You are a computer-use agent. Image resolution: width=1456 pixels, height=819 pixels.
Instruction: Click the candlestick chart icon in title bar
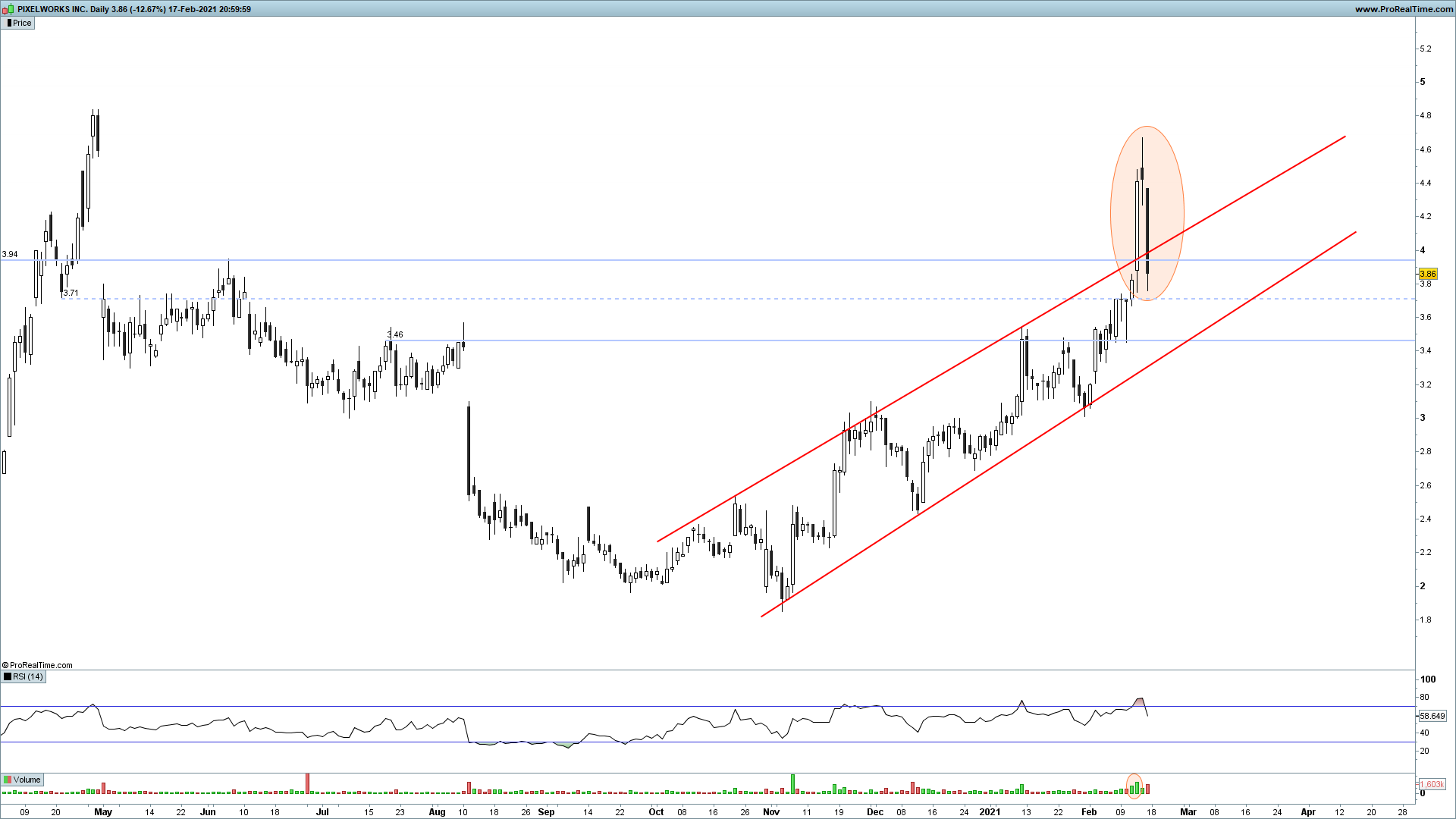(8, 9)
